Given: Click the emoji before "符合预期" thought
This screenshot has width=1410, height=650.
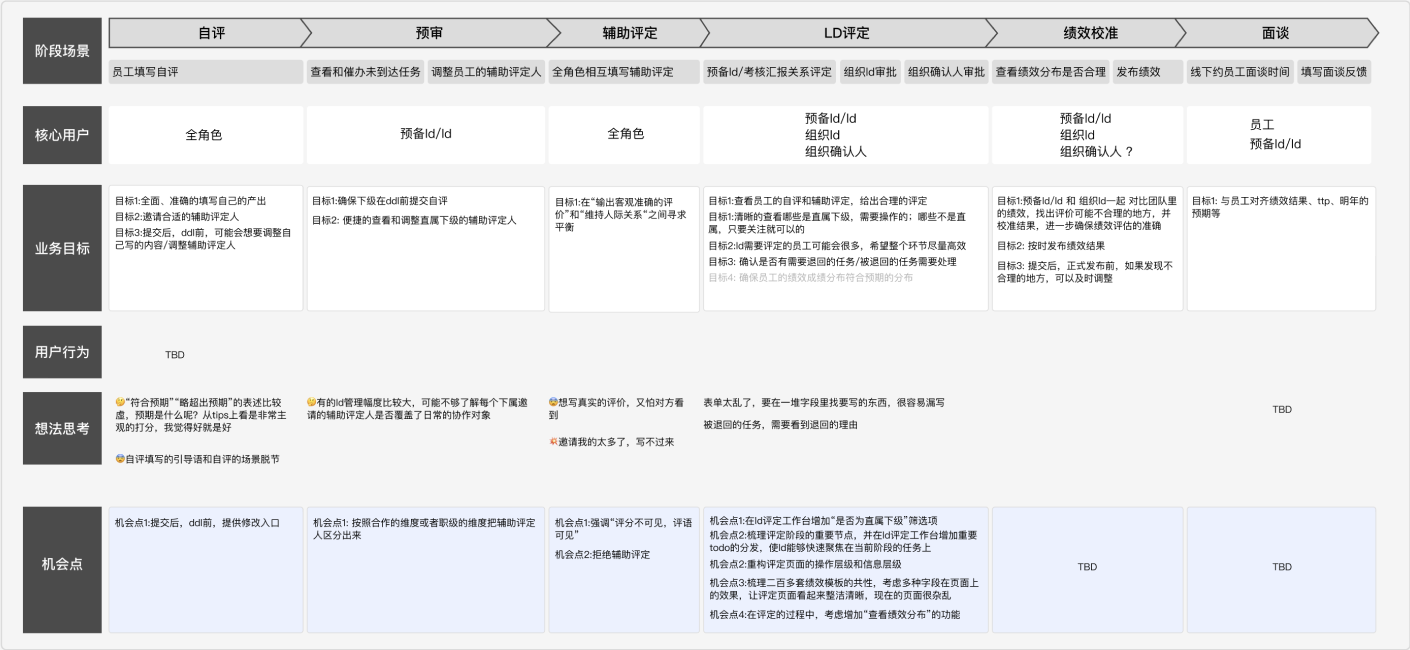Looking at the screenshot, I should (x=119, y=402).
